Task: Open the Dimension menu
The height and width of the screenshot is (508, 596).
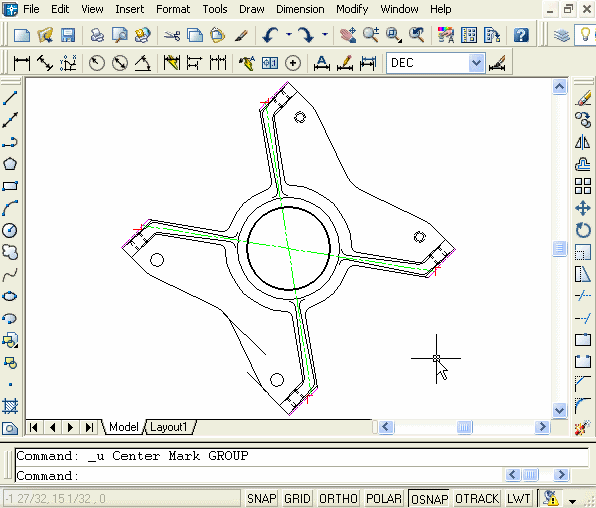Action: (300, 9)
